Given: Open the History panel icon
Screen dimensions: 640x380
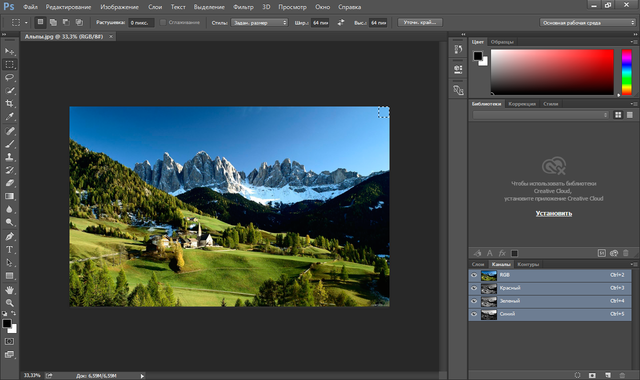Looking at the screenshot, I should pyautogui.click(x=458, y=49).
